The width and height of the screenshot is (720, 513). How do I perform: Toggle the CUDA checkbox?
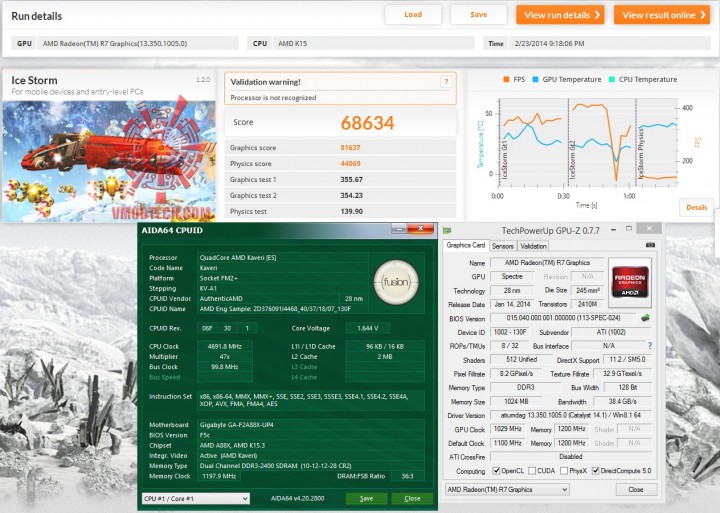532,471
